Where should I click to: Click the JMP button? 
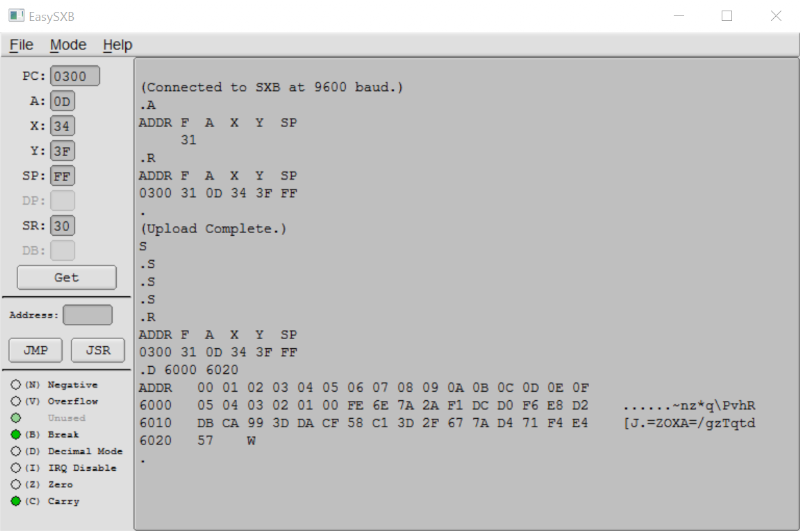click(x=36, y=350)
